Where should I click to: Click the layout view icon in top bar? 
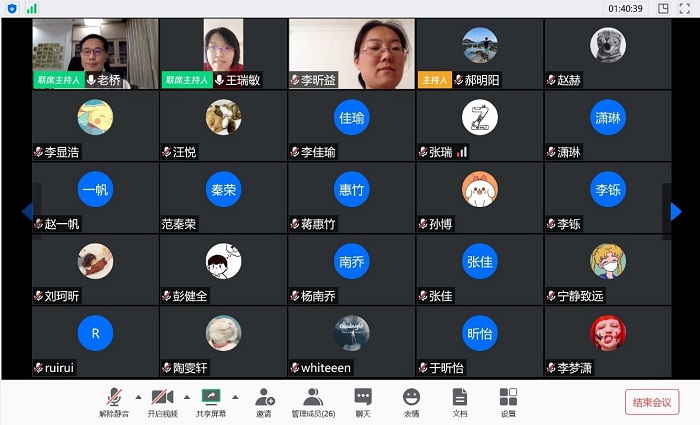click(x=663, y=8)
